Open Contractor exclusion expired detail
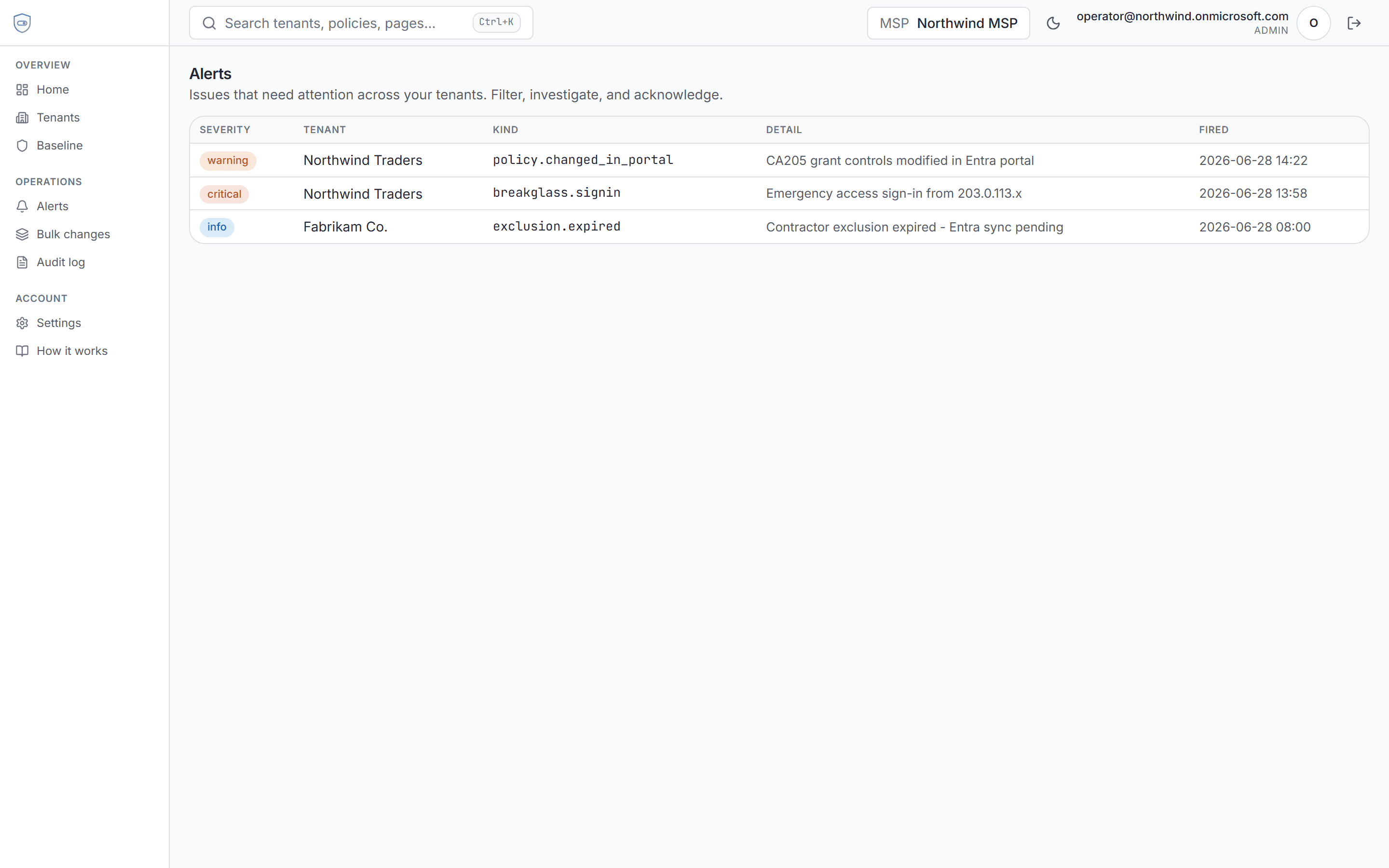This screenshot has height=868, width=1389. coord(914,227)
